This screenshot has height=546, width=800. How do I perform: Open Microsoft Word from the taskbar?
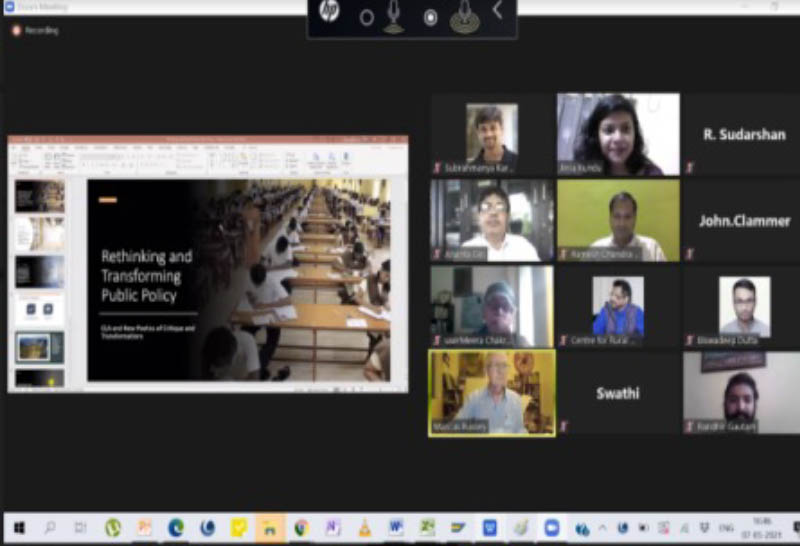tap(396, 527)
